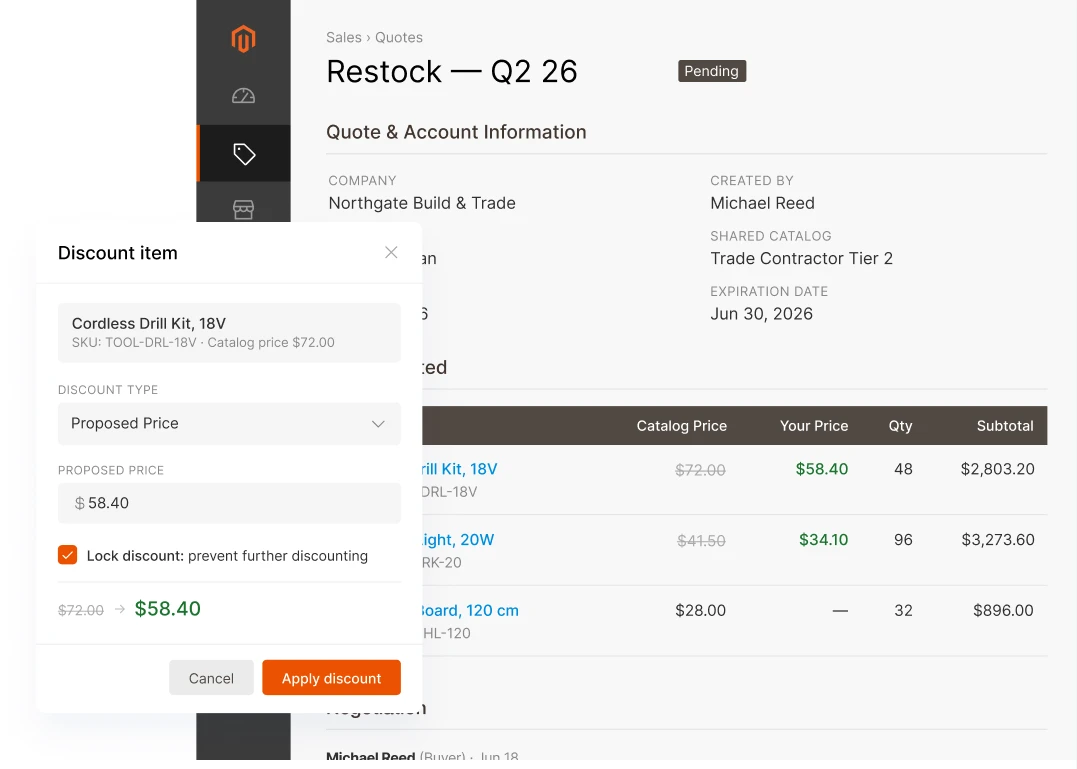Click the Cancel button

[x=211, y=678]
